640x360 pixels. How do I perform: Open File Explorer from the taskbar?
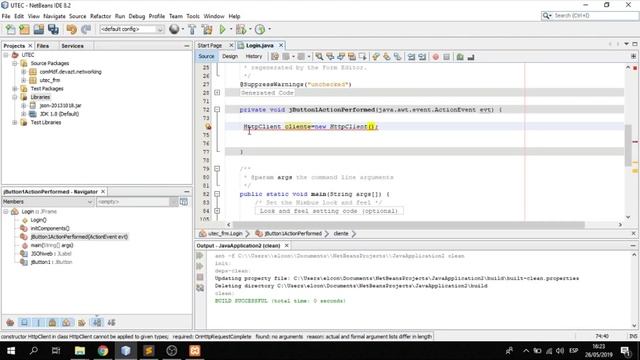(80, 351)
